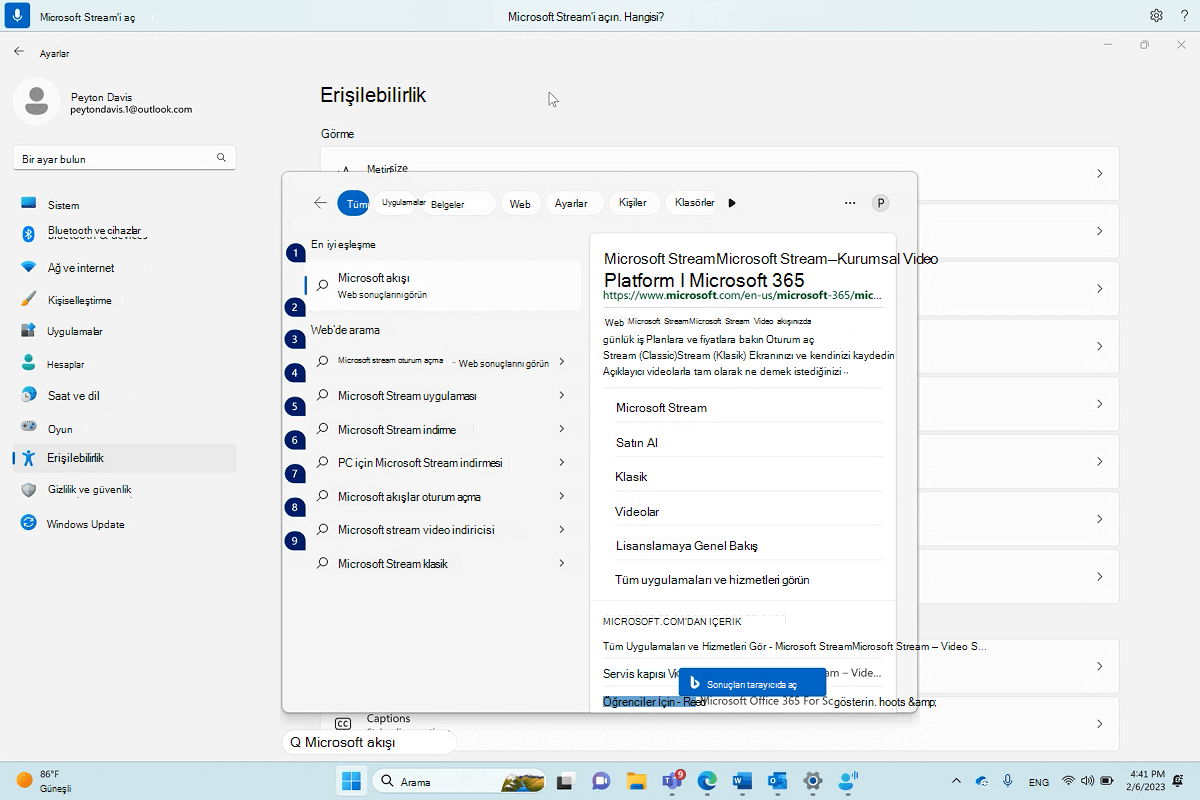Click the weather widget Güneşli
Image resolution: width=1200 pixels, height=800 pixels.
click(x=45, y=780)
